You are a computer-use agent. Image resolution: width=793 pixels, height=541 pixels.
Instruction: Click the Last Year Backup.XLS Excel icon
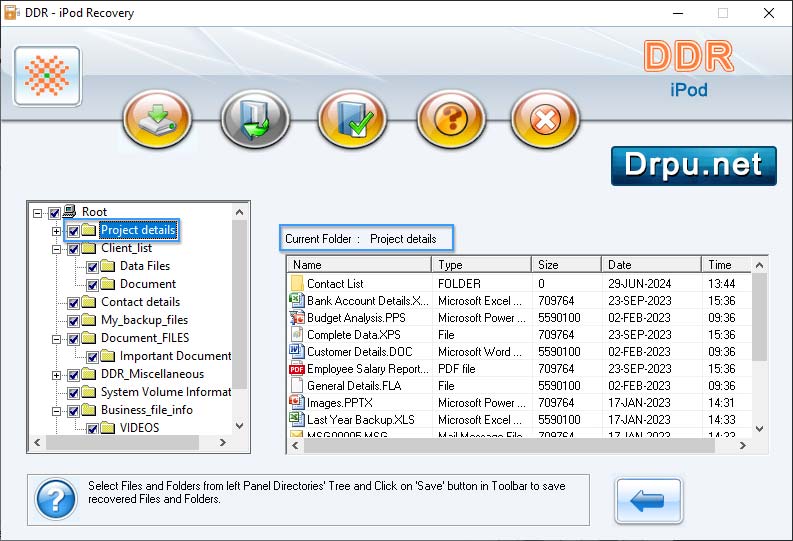pos(296,420)
